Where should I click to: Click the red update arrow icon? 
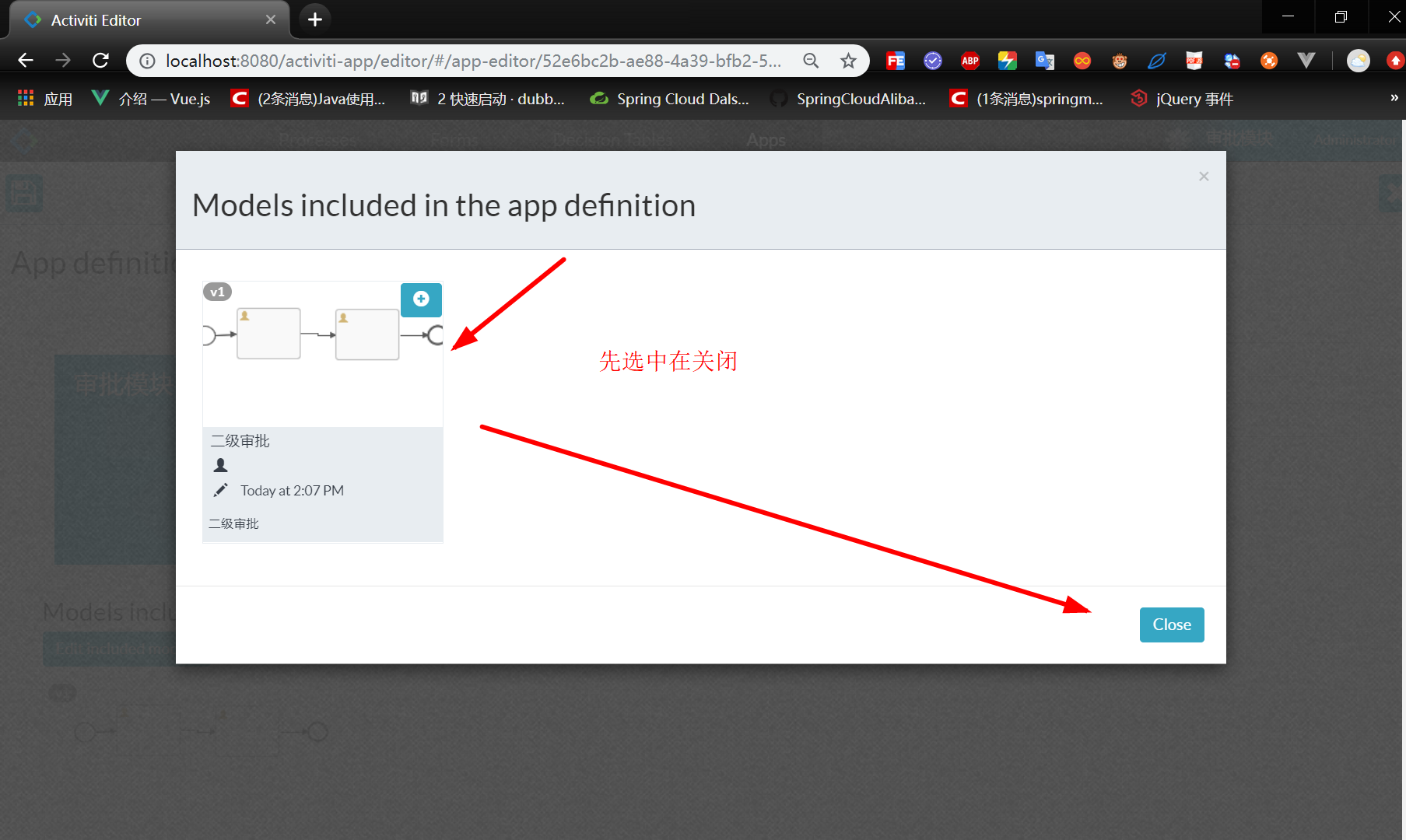(x=1396, y=61)
